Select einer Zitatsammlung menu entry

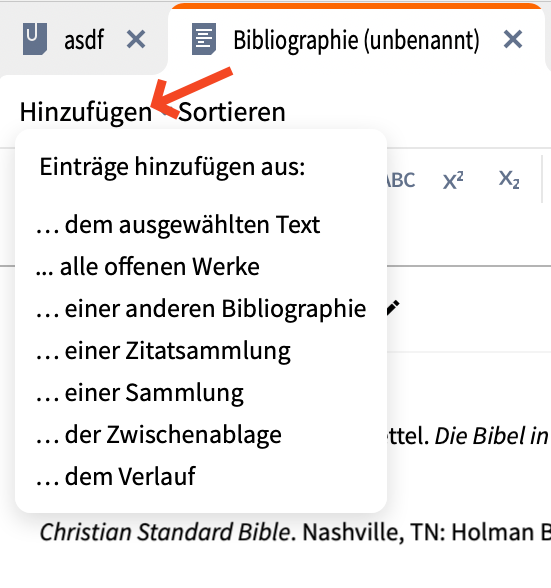tap(163, 351)
